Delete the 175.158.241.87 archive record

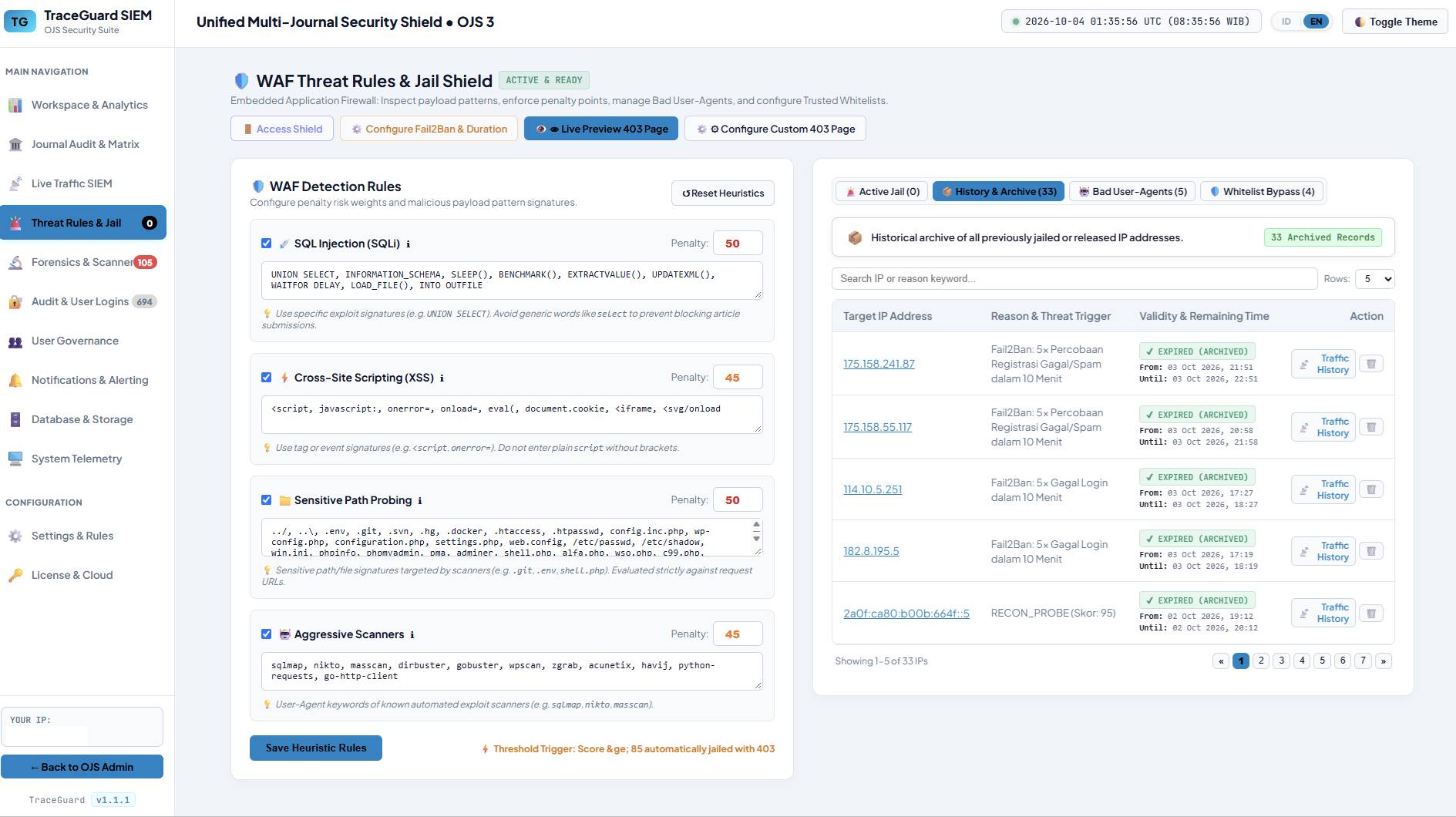coord(1371,364)
